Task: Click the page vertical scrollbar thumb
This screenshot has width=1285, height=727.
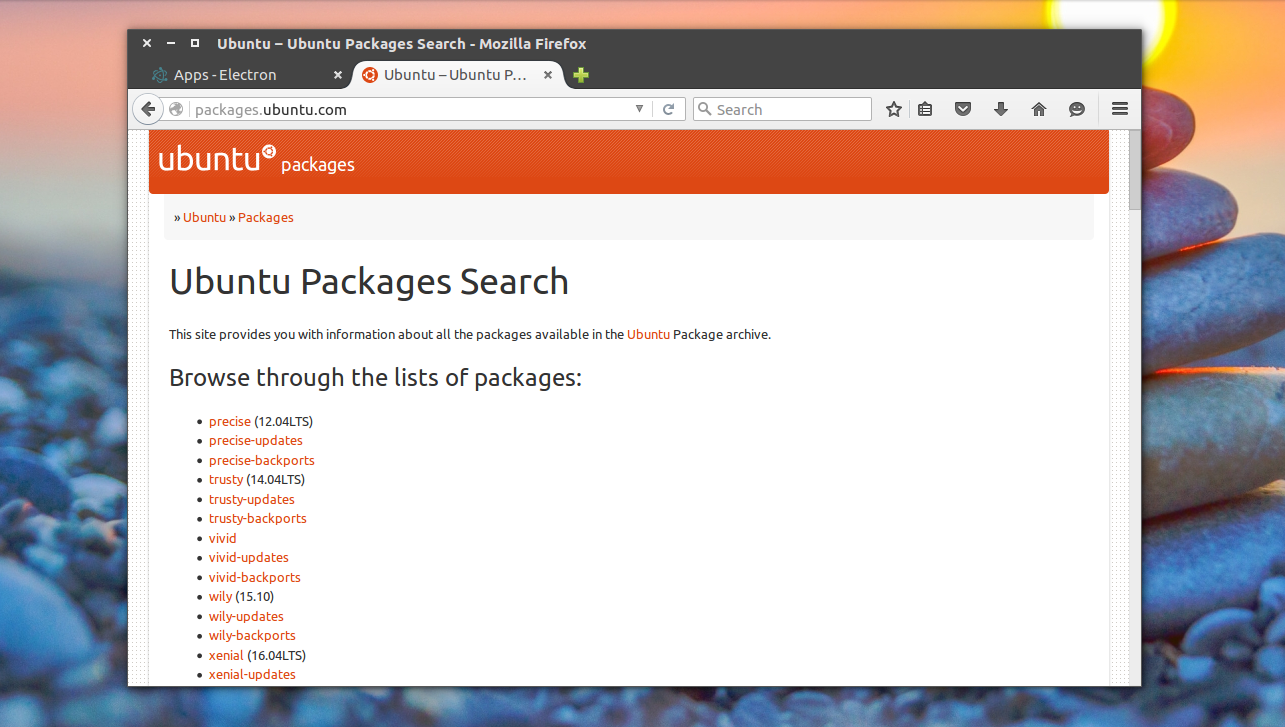Action: click(1135, 170)
